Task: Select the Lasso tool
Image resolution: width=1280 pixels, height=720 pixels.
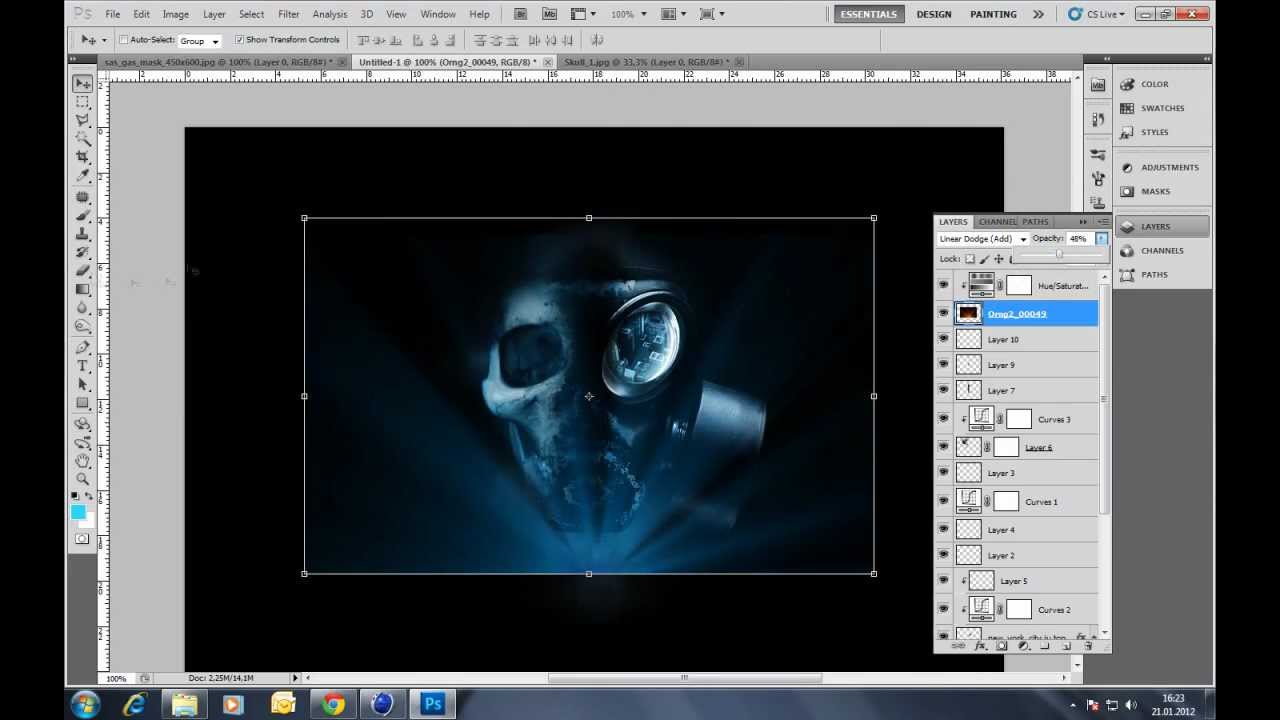Action: [82, 121]
